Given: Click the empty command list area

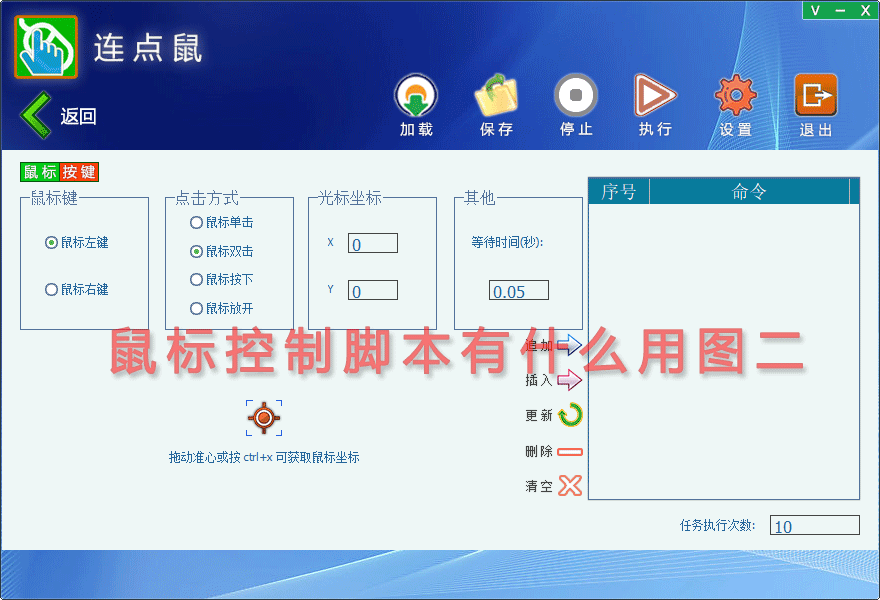Looking at the screenshot, I should point(723,351).
